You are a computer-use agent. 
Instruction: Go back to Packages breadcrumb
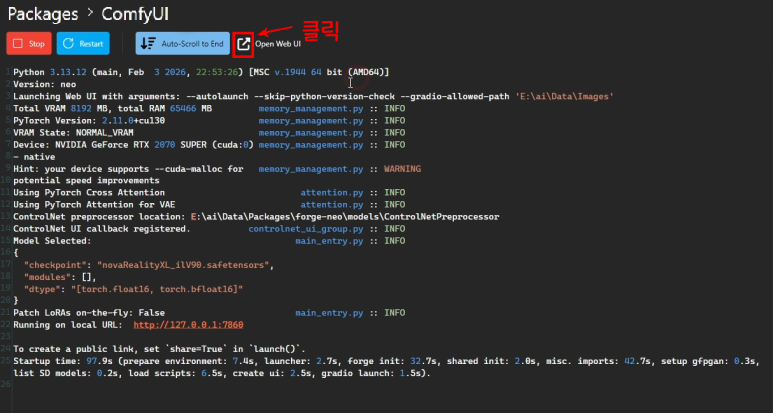pyautogui.click(x=43, y=14)
